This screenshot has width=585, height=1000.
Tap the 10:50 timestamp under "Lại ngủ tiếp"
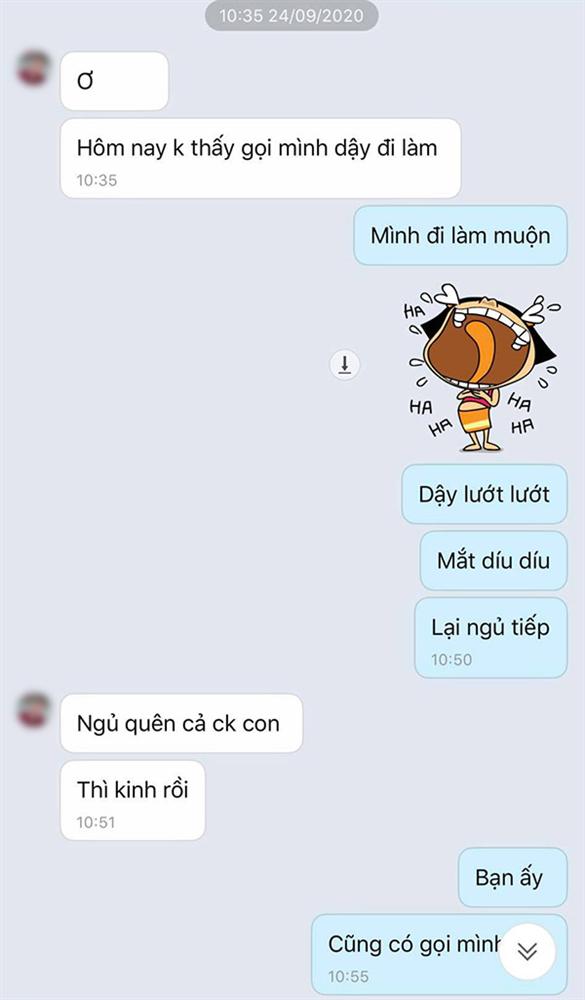[x=452, y=659]
